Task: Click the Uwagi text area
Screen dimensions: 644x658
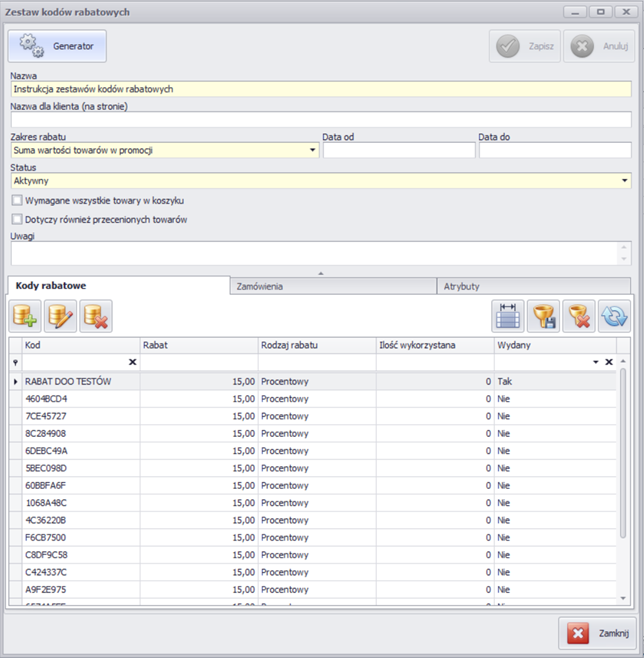Action: pos(315,253)
